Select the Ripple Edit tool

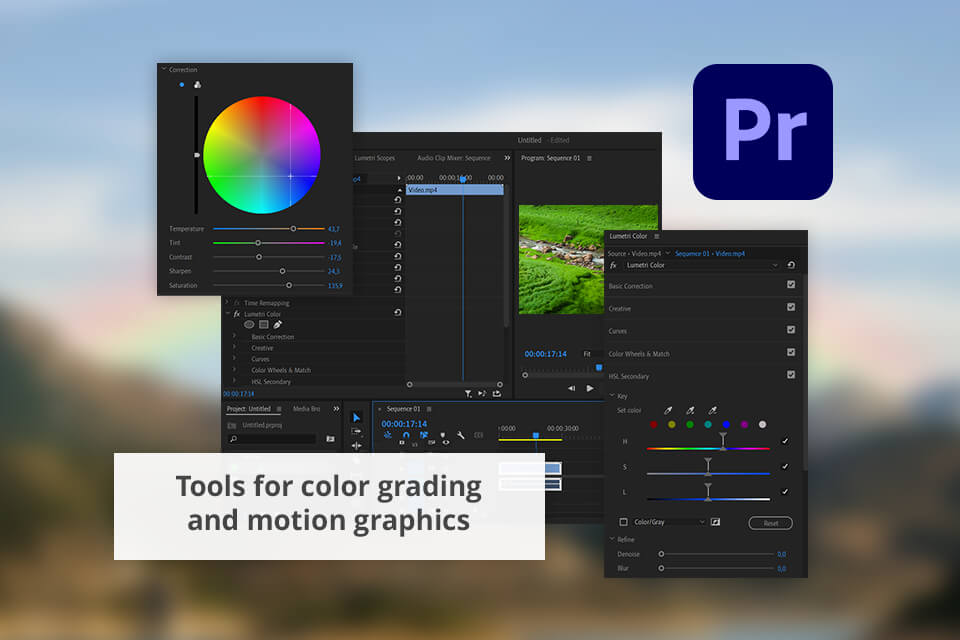pos(356,445)
